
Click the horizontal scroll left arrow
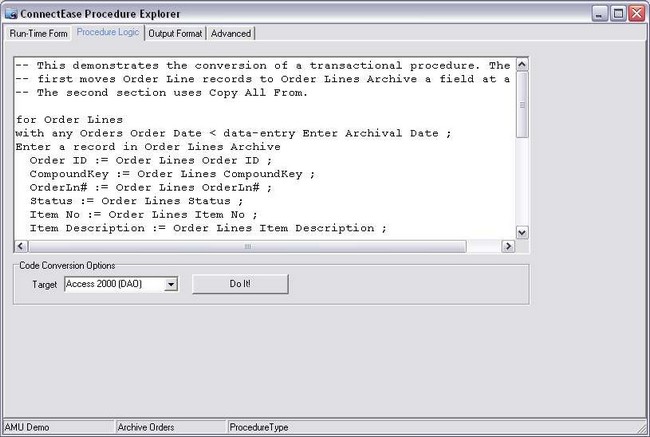21,246
